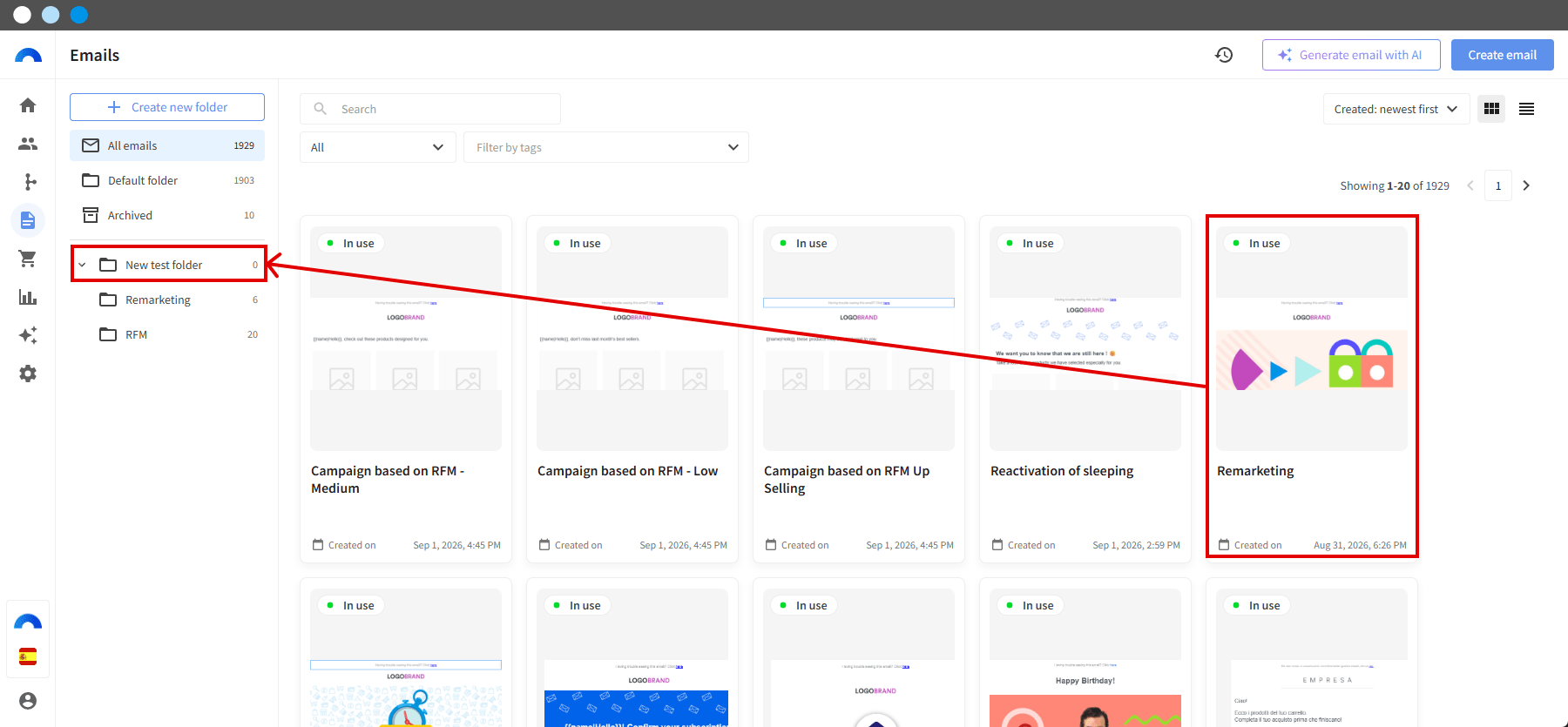Open Default folder
This screenshot has width=1568, height=727.
click(167, 180)
